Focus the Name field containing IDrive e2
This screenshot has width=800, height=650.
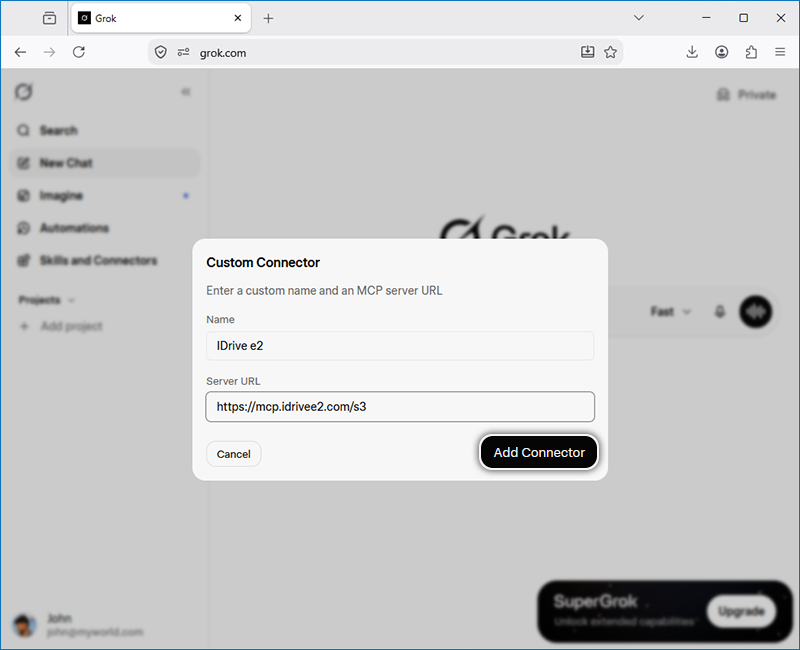coord(400,346)
